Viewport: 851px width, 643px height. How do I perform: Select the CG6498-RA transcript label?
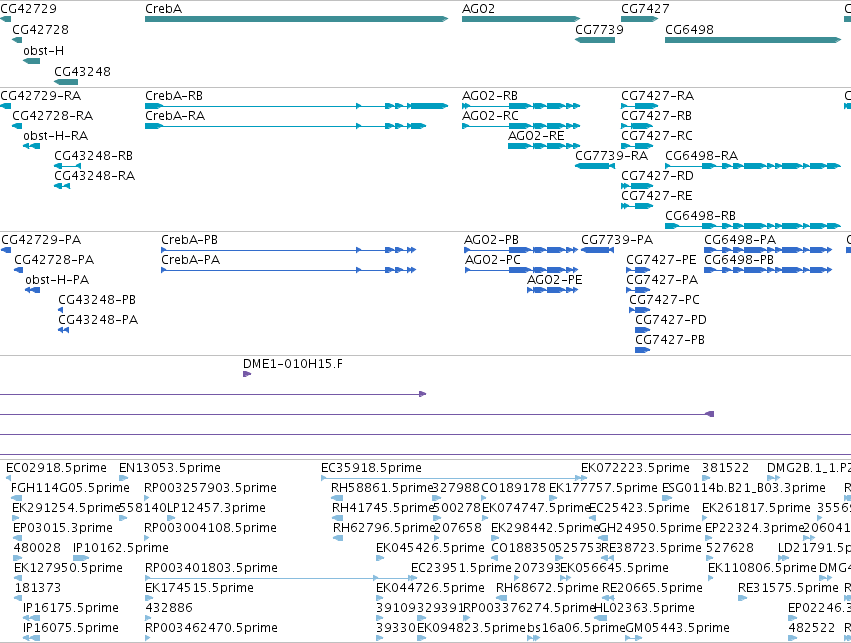coord(701,156)
